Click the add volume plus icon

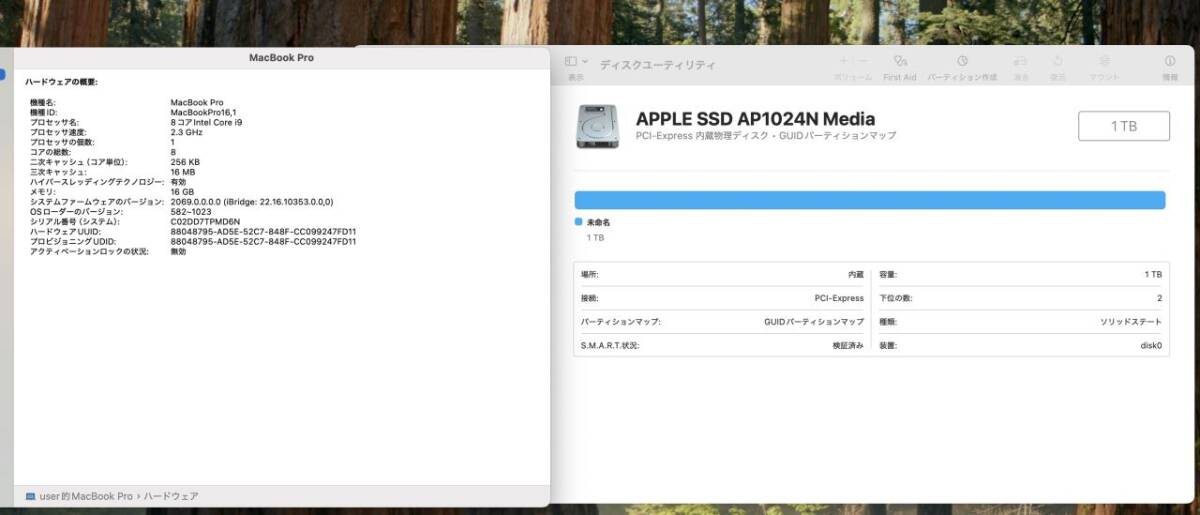point(844,62)
